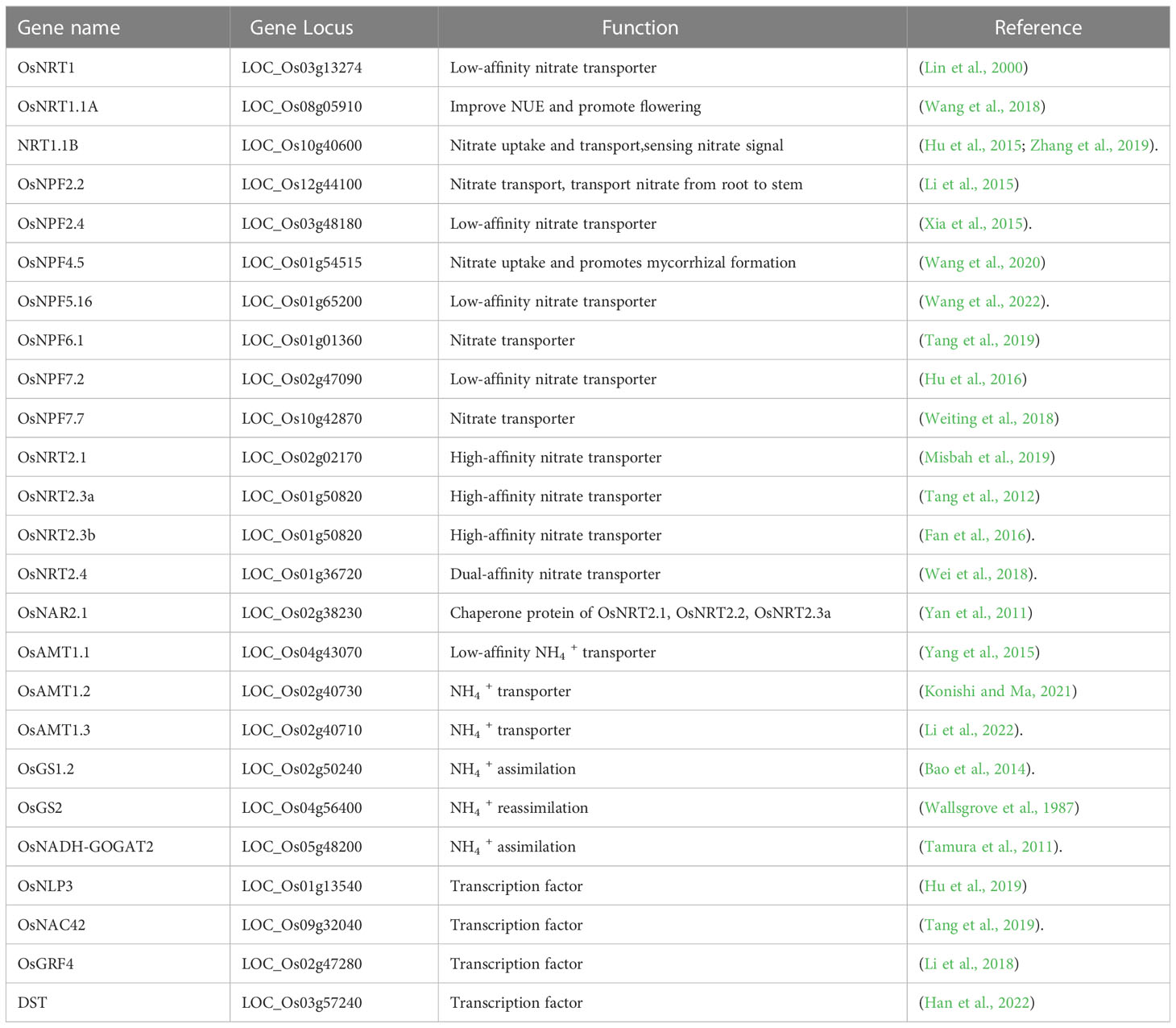
Task: Click locus LOC_Os03g57240
Action: (x=302, y=1003)
